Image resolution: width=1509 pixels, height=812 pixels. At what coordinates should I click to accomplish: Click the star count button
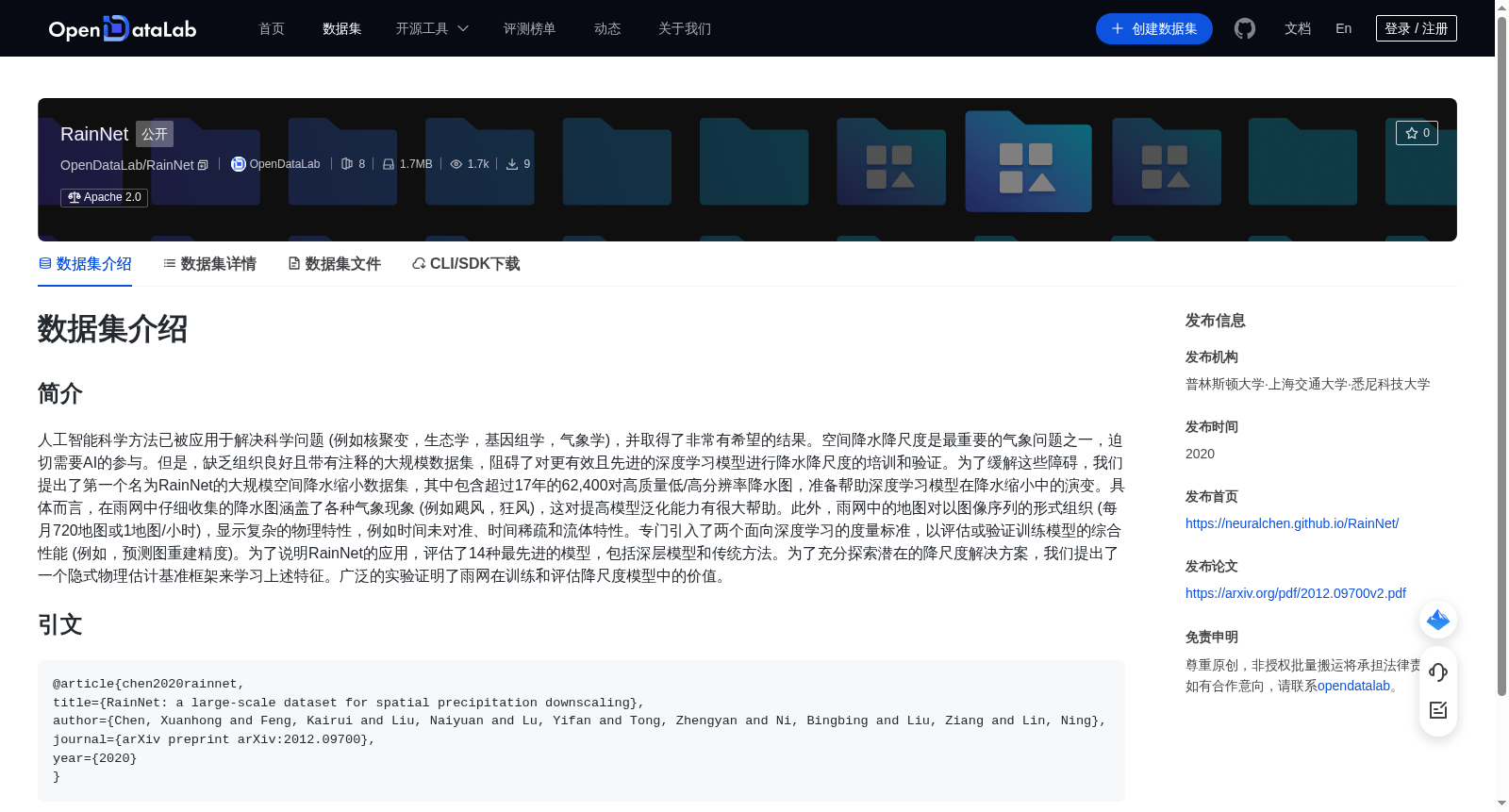1417,133
